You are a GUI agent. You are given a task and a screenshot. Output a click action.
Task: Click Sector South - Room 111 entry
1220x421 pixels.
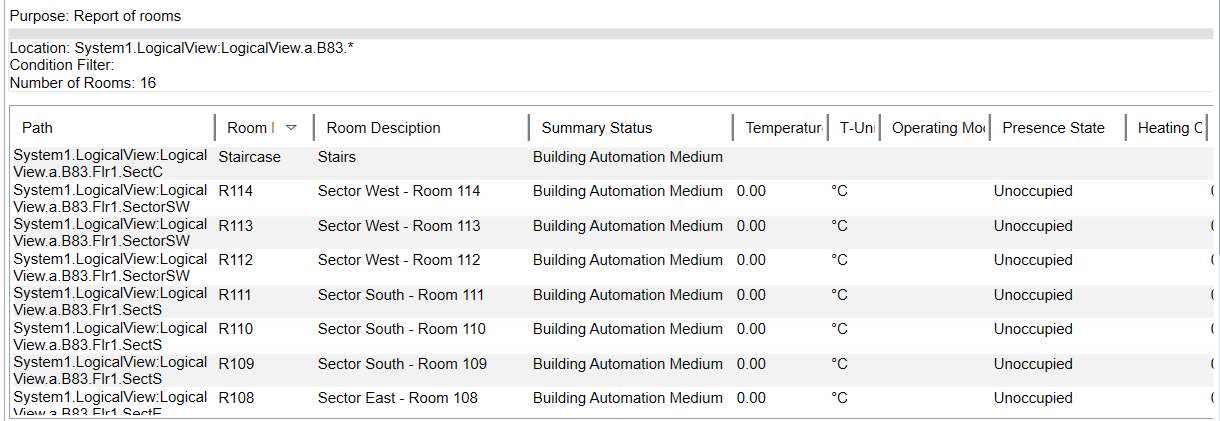point(400,295)
